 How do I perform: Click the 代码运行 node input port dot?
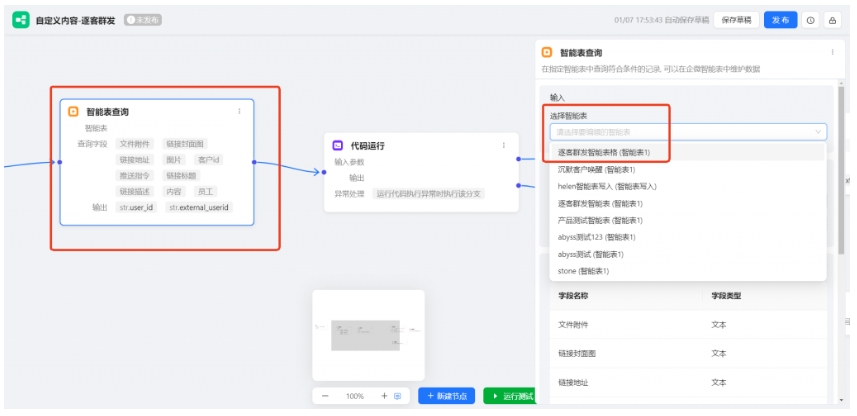pos(324,172)
